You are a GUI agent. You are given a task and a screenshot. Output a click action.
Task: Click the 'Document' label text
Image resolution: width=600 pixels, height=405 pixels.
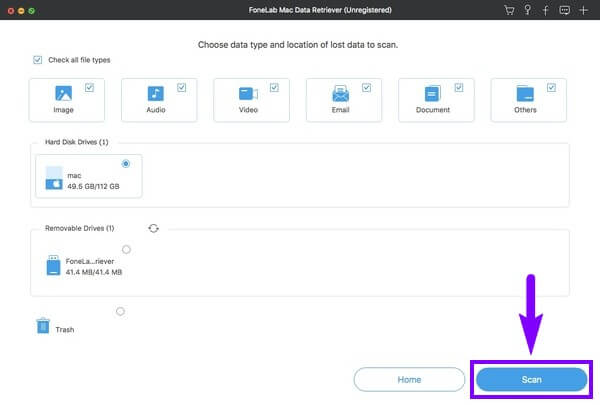point(433,110)
